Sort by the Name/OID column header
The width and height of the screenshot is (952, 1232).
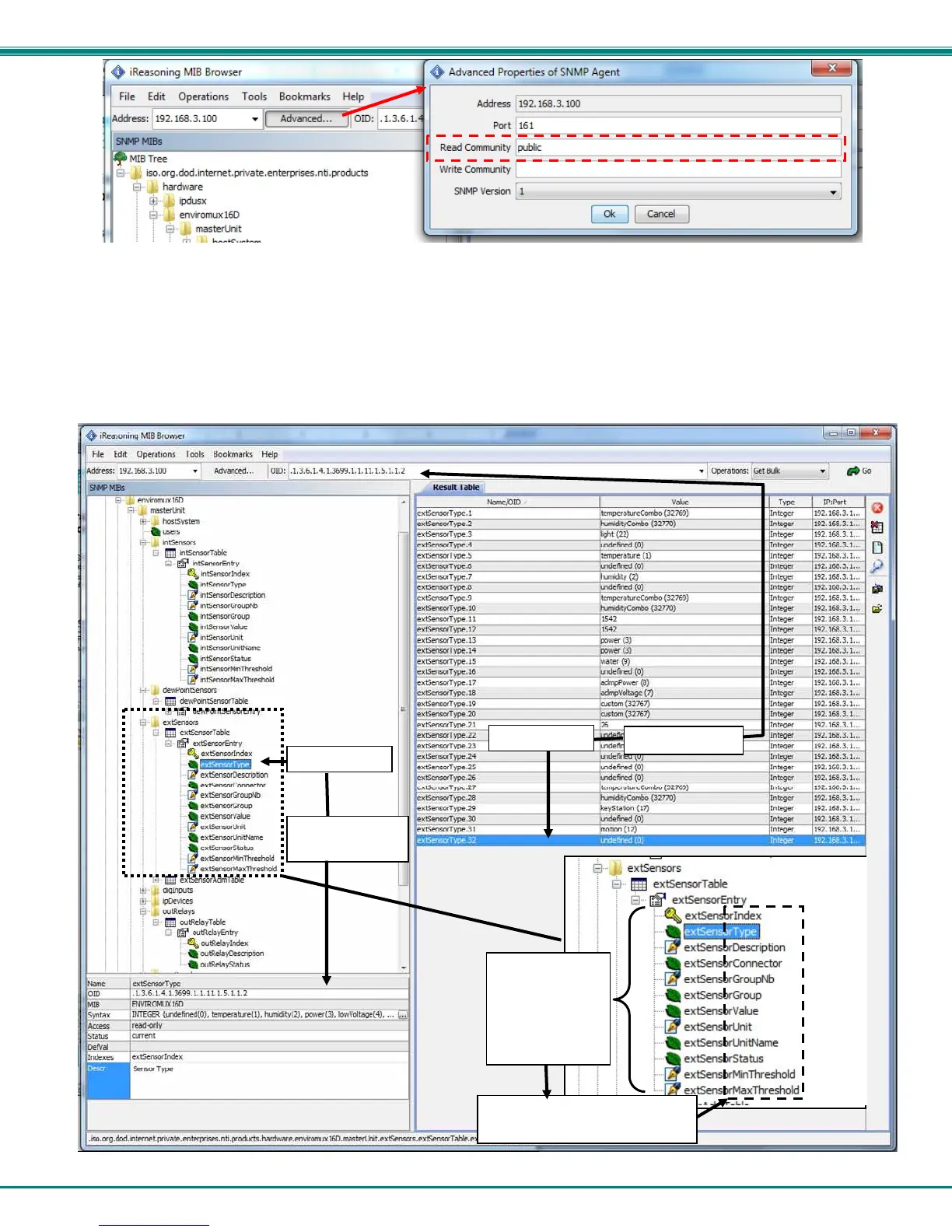point(507,502)
